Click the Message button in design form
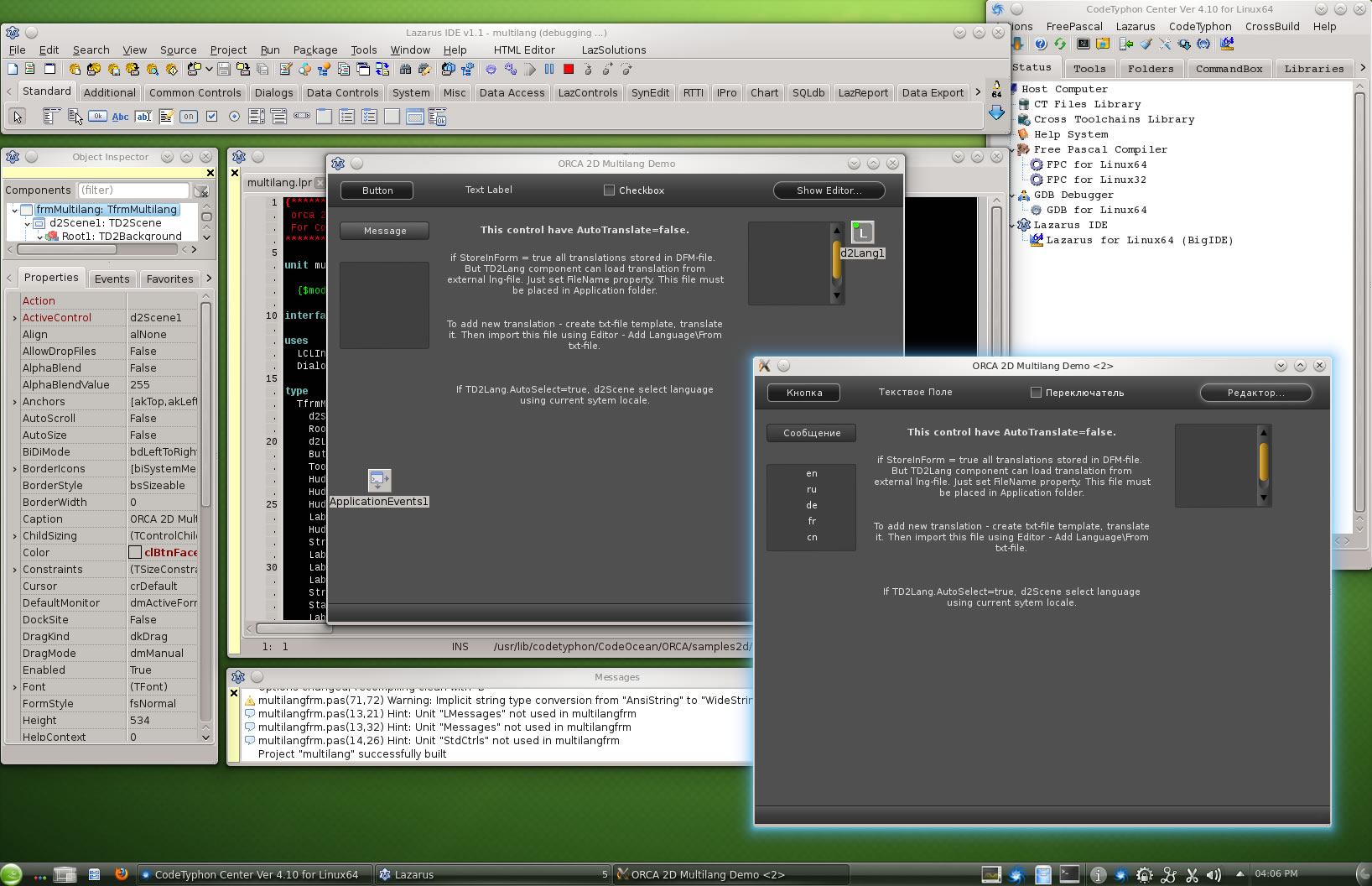 pyautogui.click(x=385, y=231)
